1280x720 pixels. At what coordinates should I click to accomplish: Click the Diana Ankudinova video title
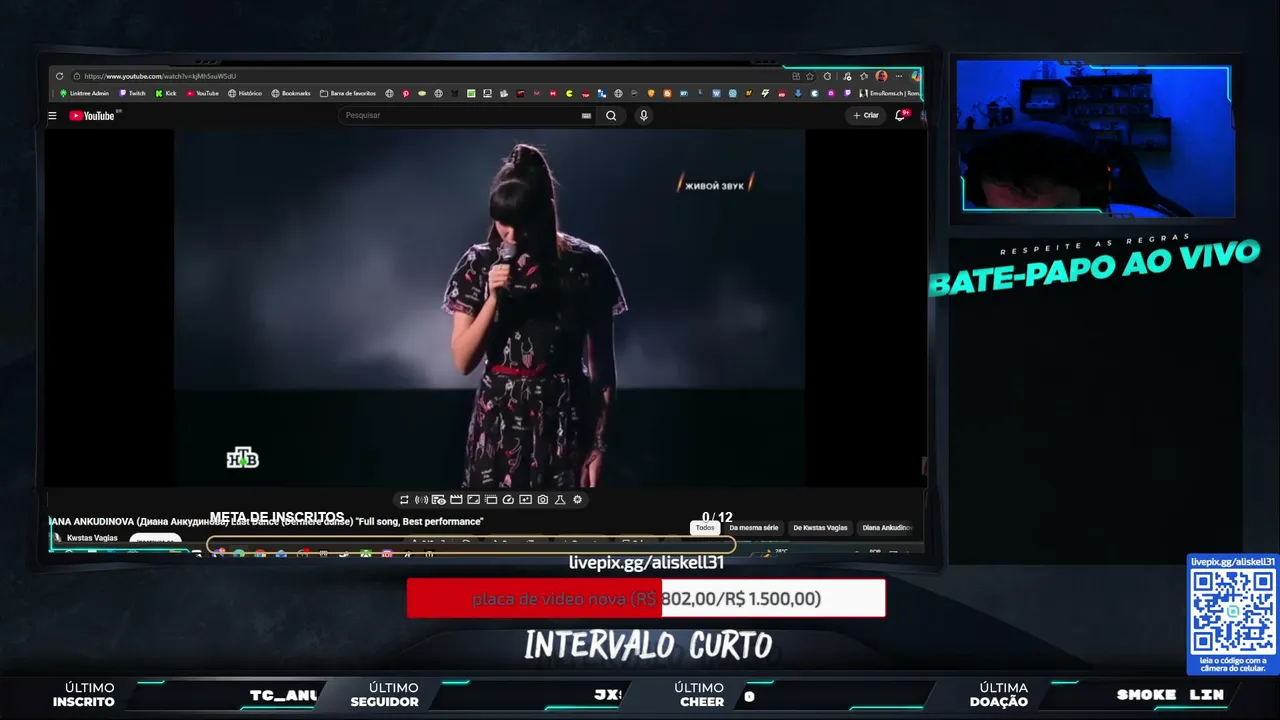point(266,522)
